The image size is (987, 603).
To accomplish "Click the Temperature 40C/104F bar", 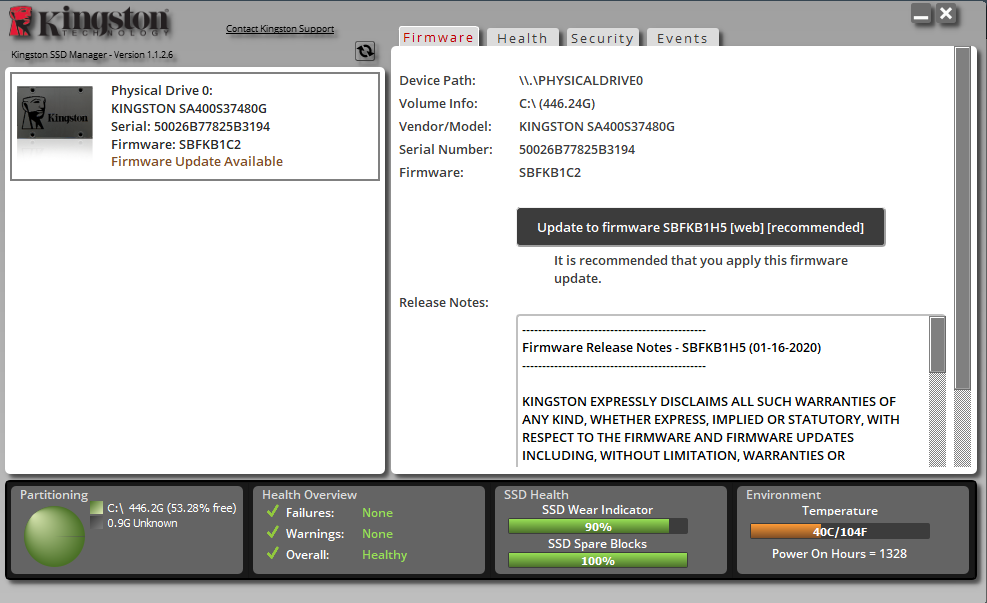I will (x=840, y=531).
